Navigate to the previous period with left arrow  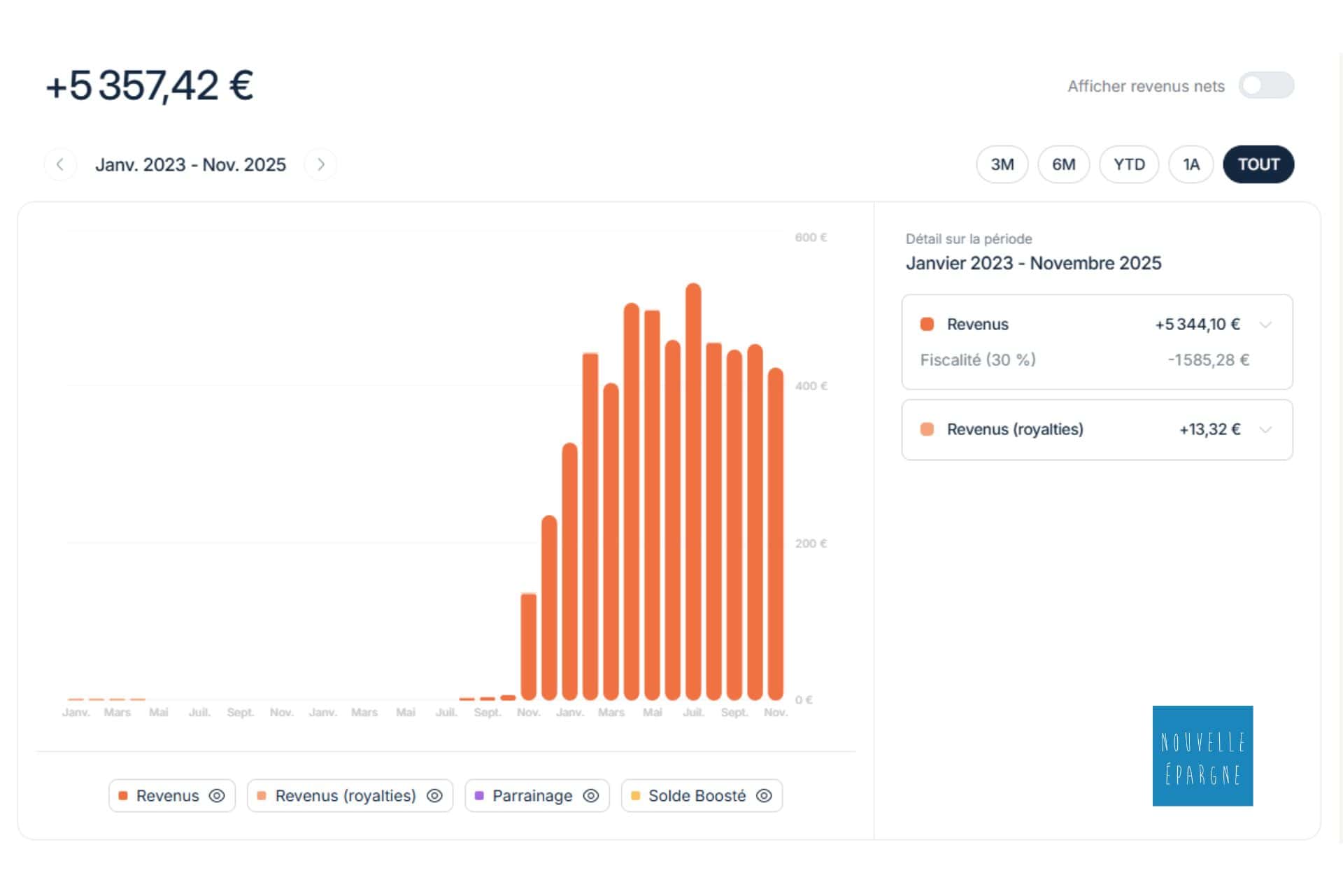click(x=61, y=164)
